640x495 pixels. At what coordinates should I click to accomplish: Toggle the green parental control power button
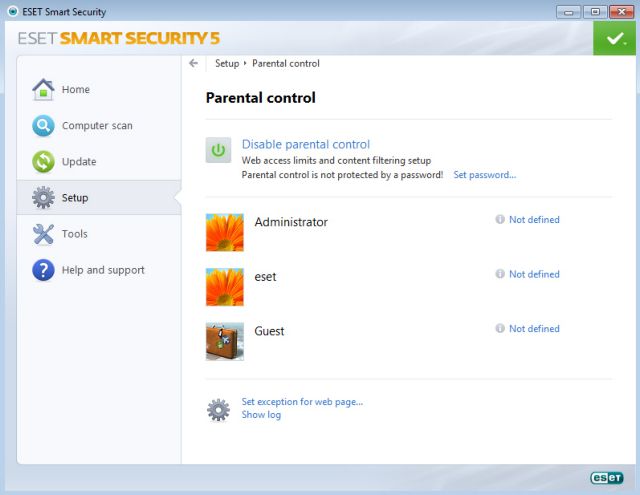coord(218,151)
